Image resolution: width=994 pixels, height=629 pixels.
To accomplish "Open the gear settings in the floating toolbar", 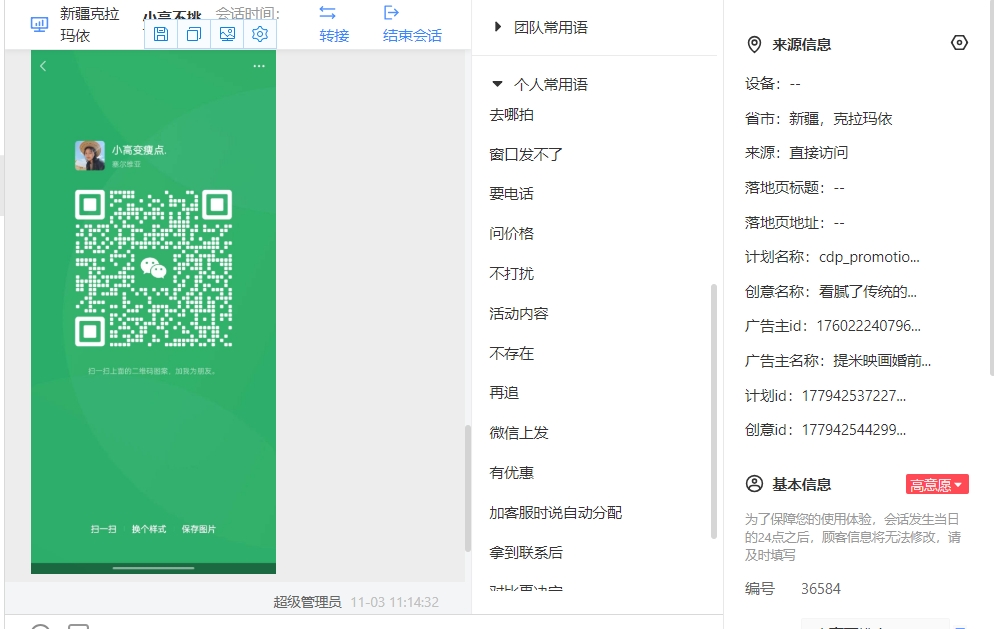I will [260, 34].
